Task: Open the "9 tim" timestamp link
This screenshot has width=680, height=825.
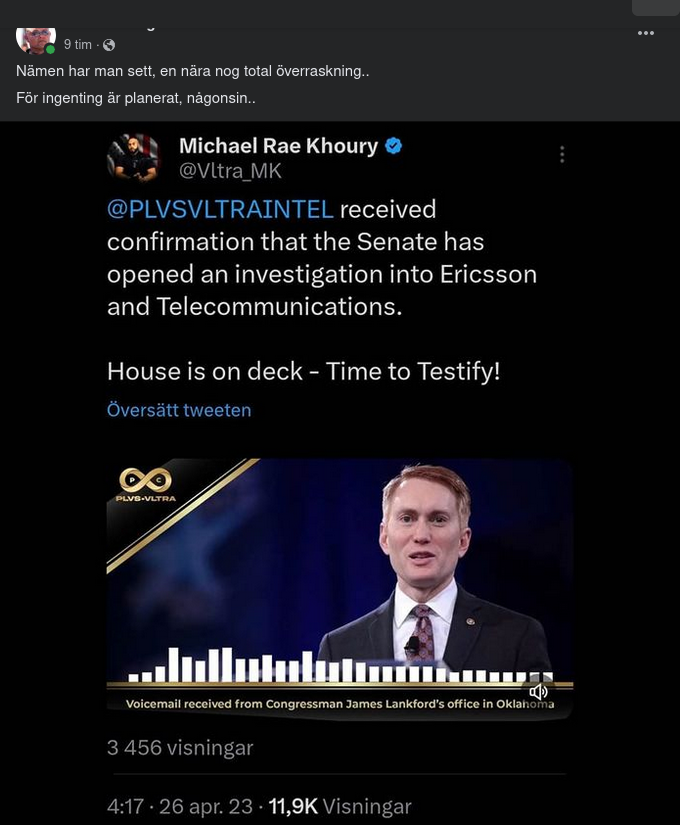Action: click(x=78, y=44)
